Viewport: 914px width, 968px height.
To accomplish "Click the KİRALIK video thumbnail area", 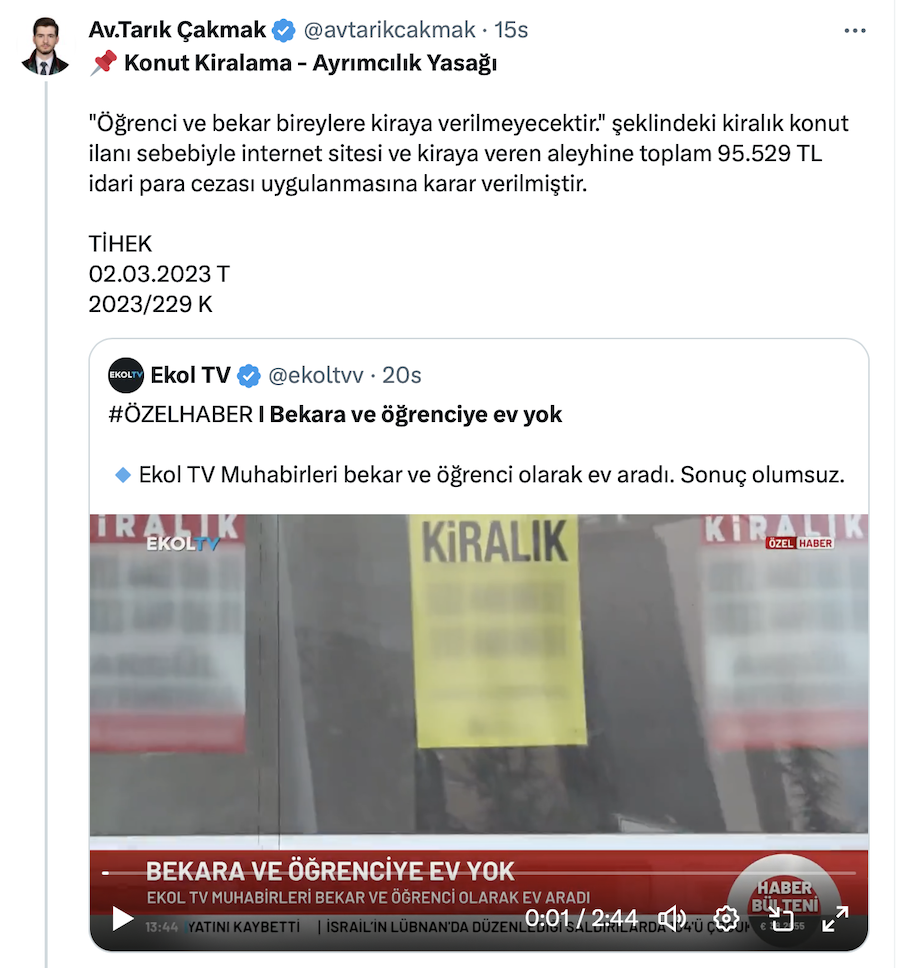I will (x=479, y=679).
